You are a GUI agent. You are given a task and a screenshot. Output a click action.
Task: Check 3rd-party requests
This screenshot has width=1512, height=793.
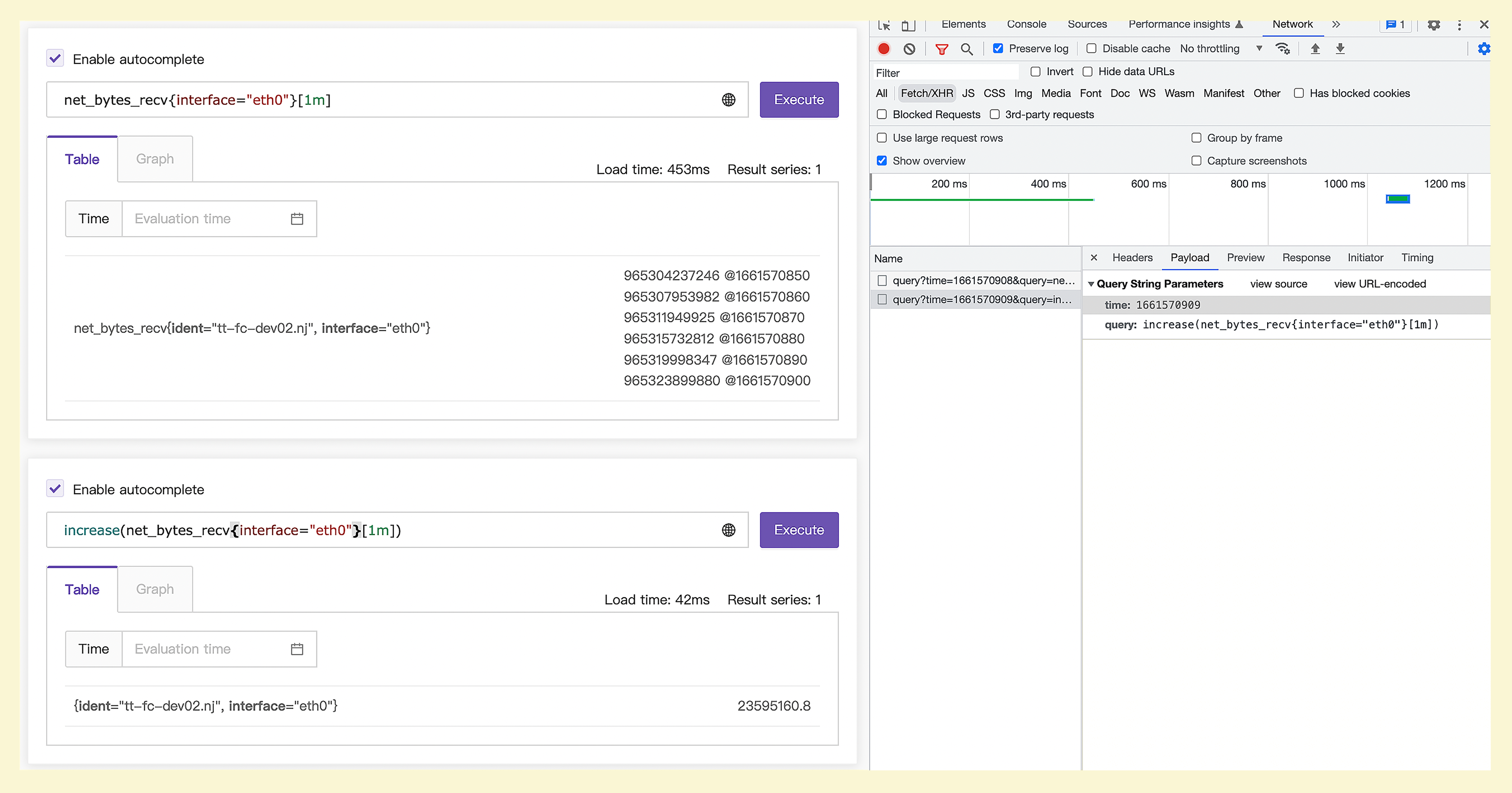[x=994, y=114]
